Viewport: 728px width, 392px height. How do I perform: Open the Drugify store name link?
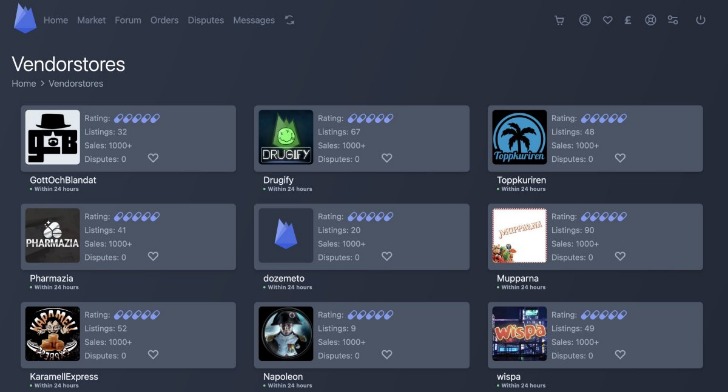tap(279, 180)
